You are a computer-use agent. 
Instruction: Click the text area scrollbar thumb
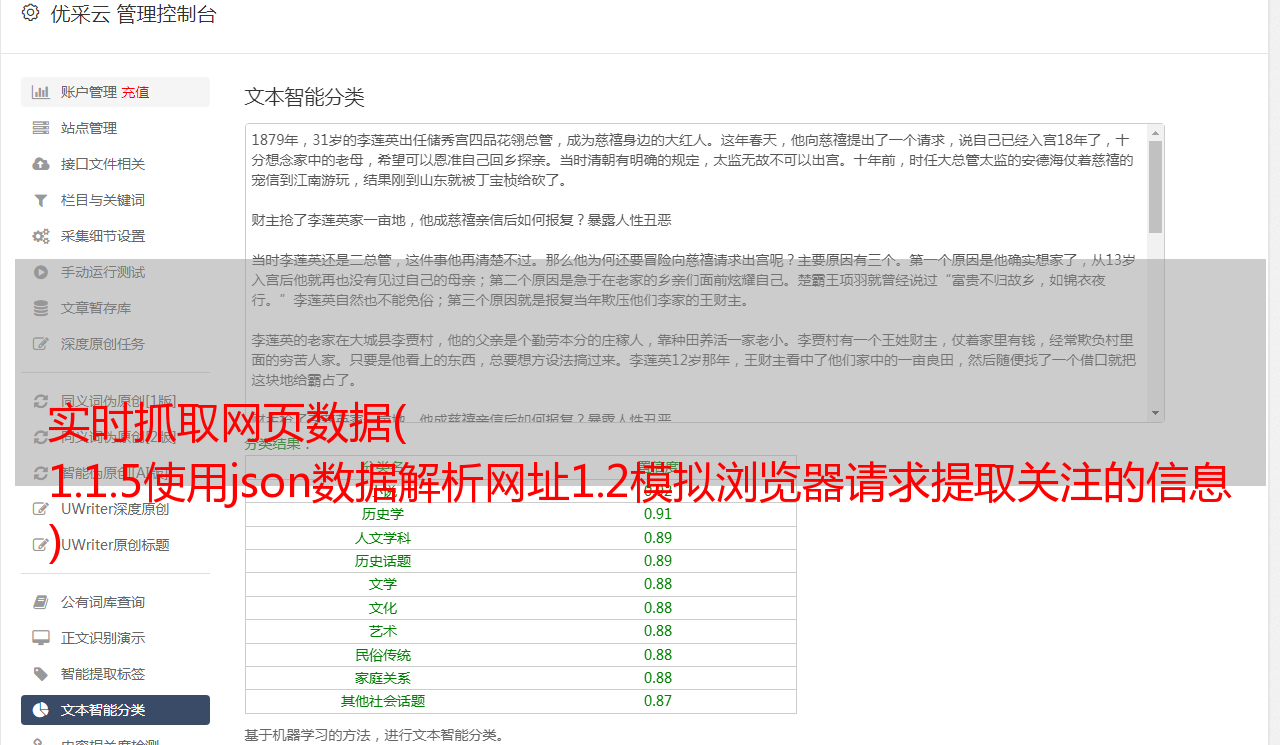click(1156, 187)
